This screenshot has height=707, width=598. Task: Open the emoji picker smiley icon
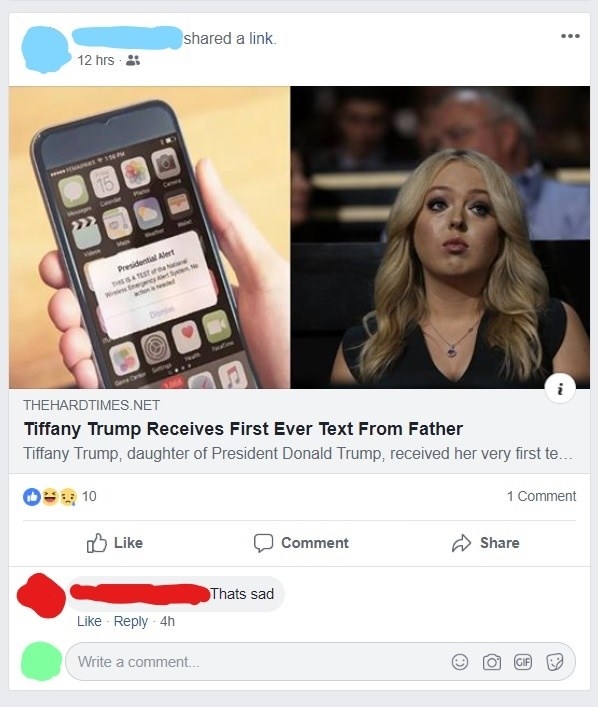(460, 662)
